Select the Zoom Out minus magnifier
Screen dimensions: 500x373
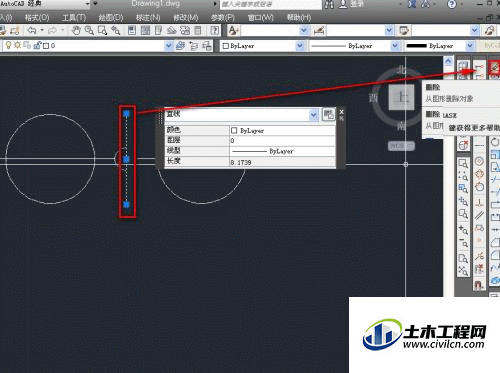coord(463,242)
